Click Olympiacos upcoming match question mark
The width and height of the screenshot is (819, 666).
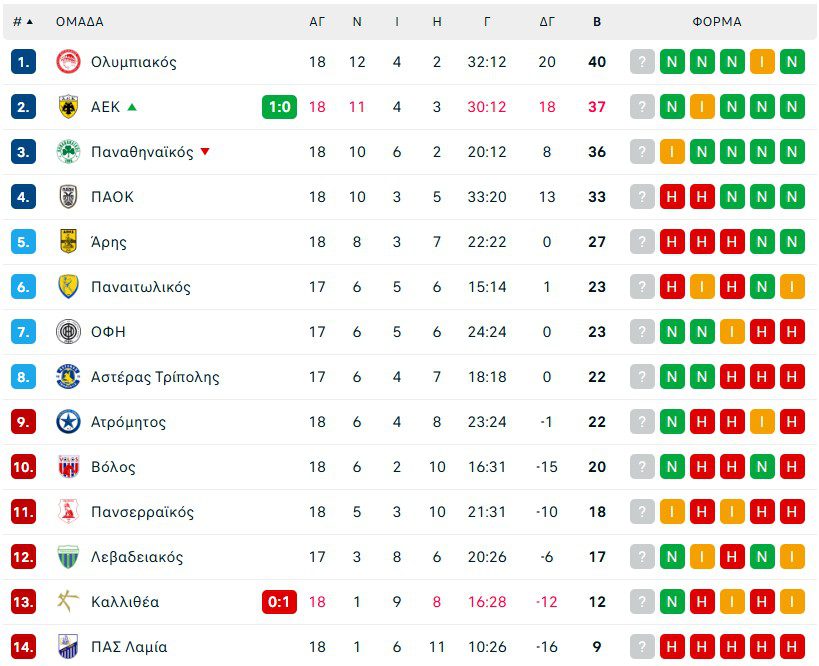[642, 62]
